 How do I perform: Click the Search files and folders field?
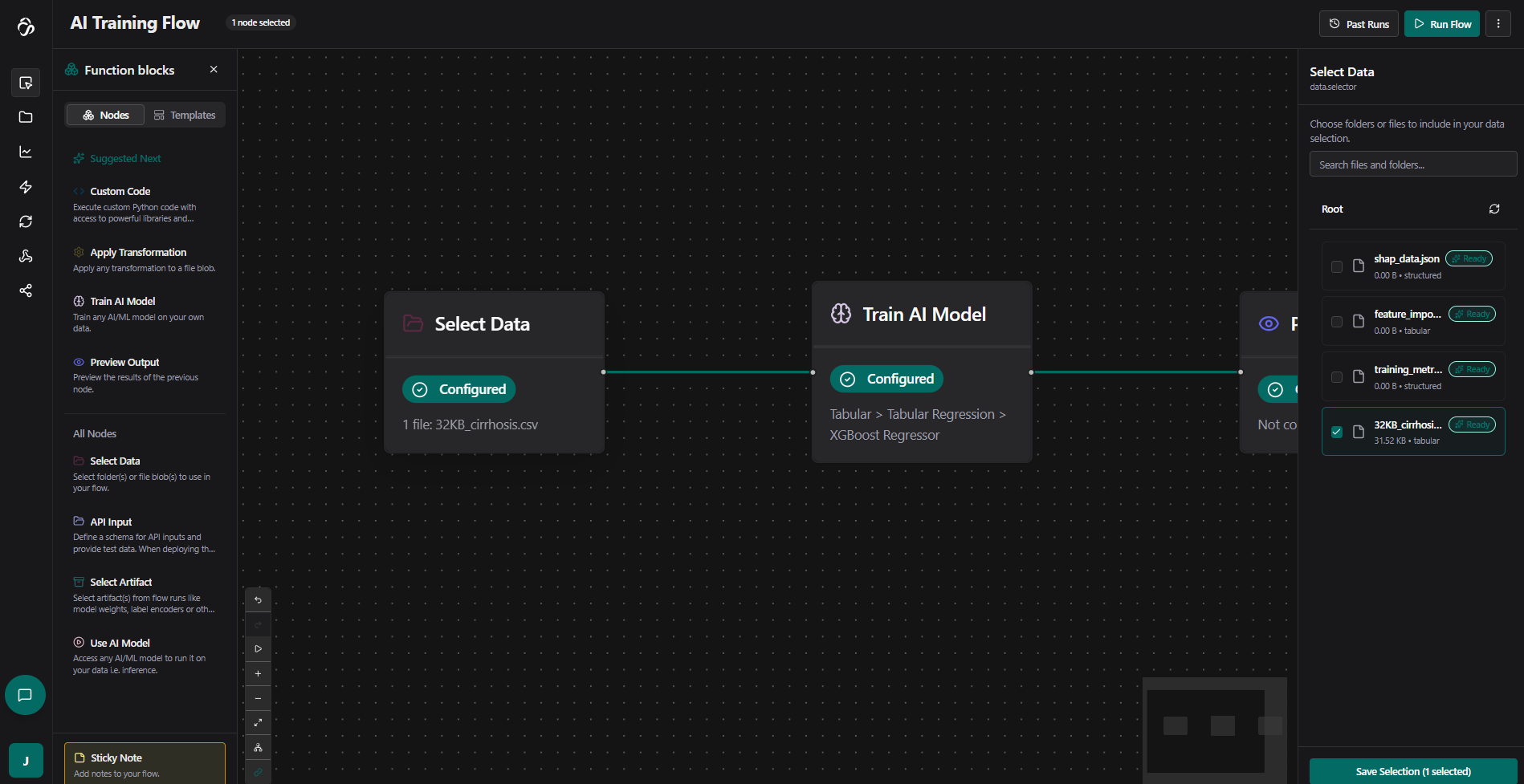[1412, 165]
